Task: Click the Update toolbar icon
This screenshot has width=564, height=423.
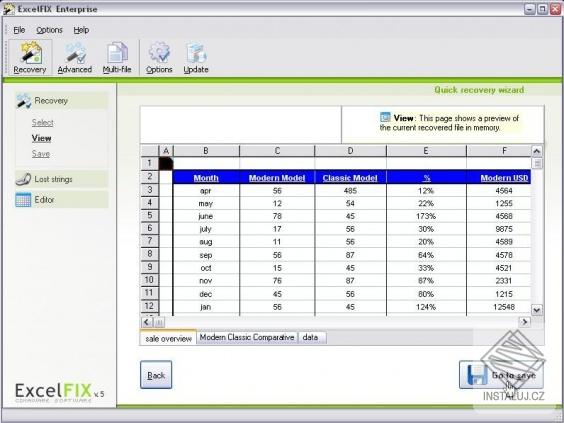Action: [196, 58]
